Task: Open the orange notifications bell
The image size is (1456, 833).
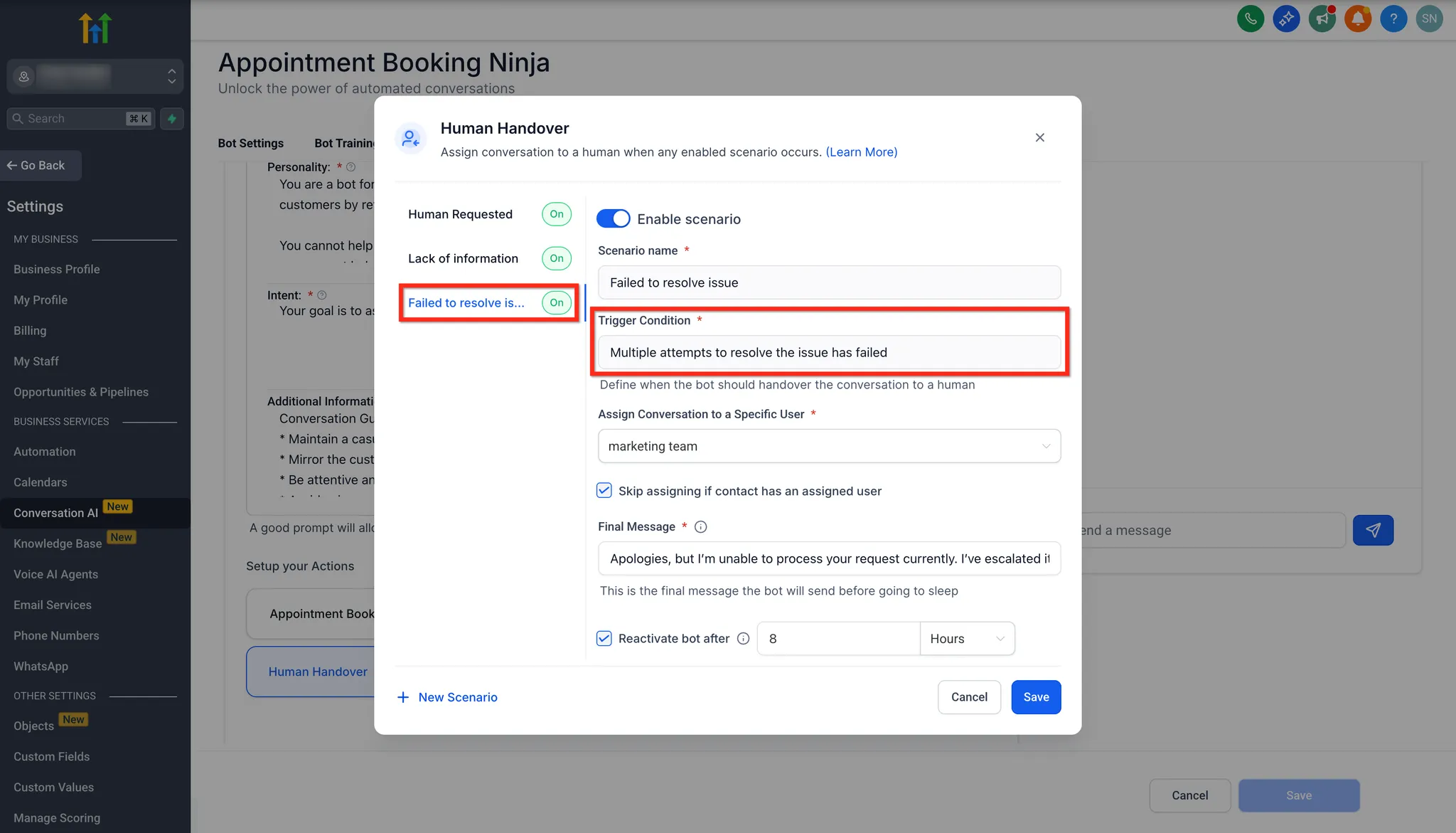Action: click(x=1357, y=18)
